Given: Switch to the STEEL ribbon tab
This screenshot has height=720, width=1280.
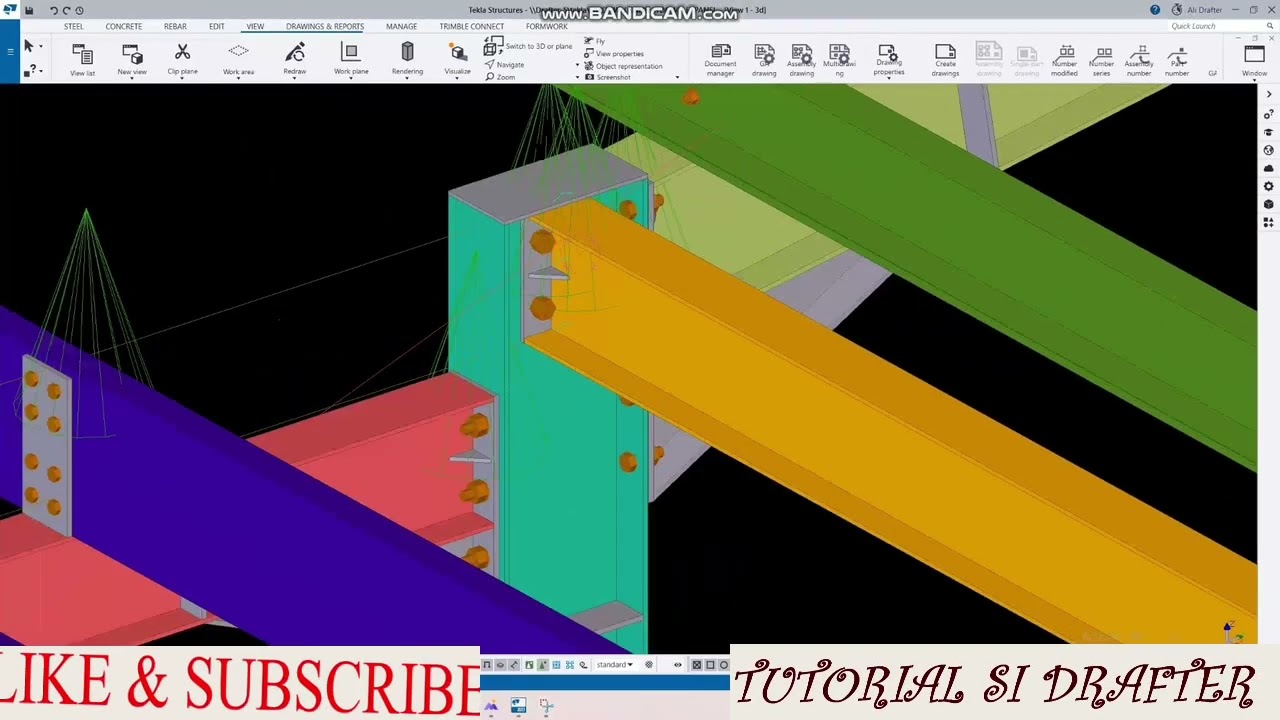Looking at the screenshot, I should tap(74, 26).
